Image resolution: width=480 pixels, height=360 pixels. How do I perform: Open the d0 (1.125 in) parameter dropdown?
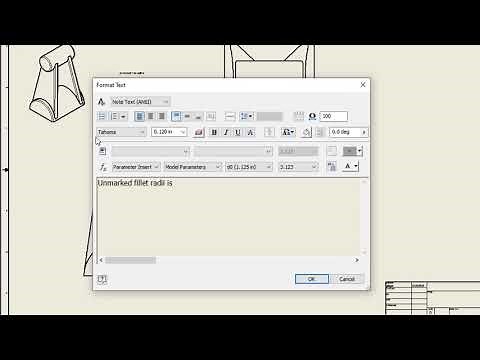tap(249, 167)
